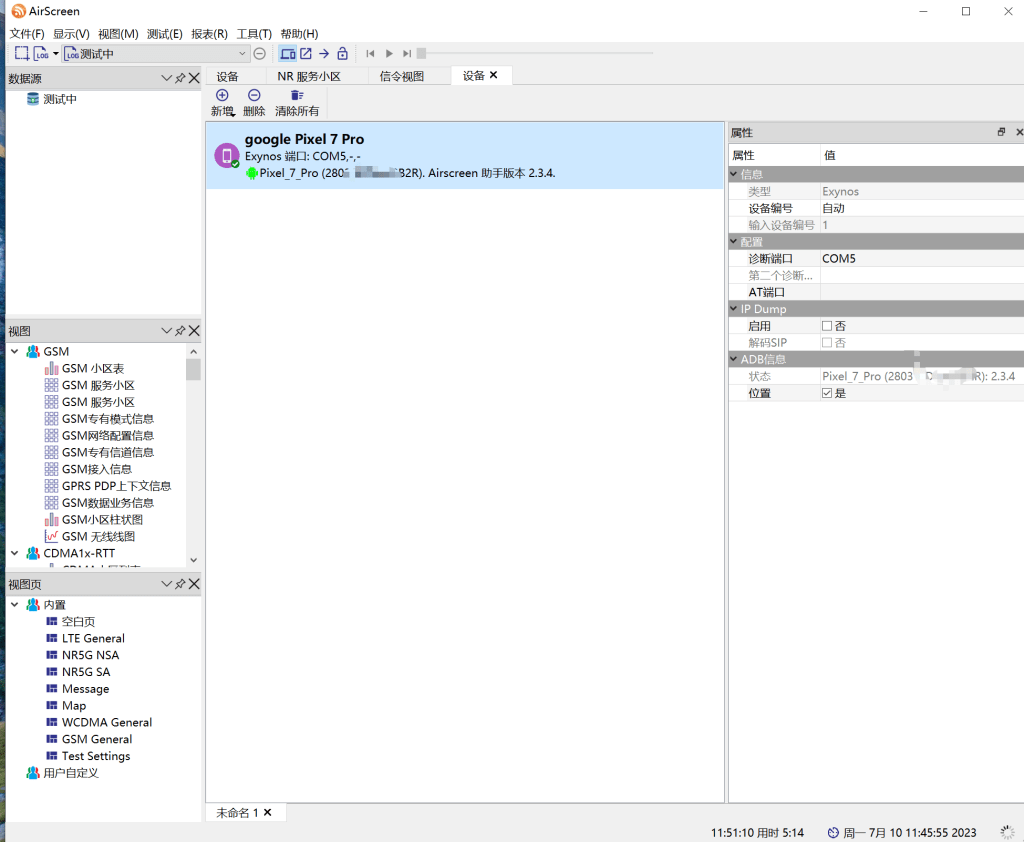The height and width of the screenshot is (842, 1024).
Task: Click the device connect icon in toolbar
Action: pyautogui.click(x=288, y=53)
